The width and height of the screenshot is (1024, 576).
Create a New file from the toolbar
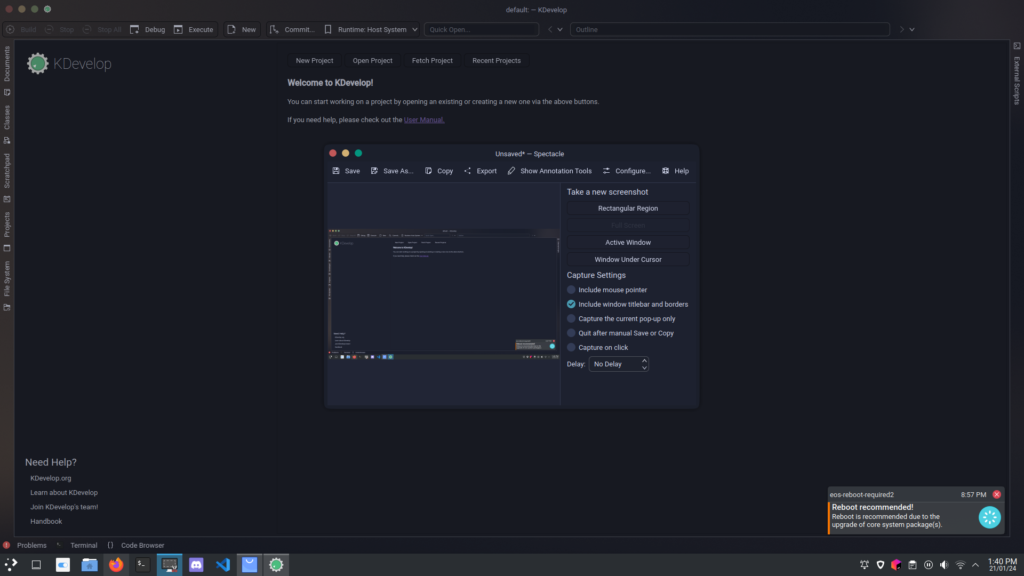[242, 29]
